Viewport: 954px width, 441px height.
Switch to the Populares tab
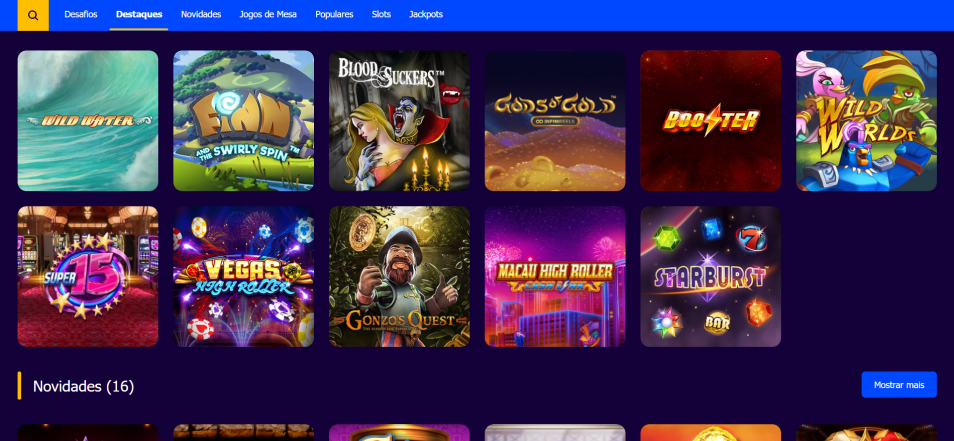334,15
